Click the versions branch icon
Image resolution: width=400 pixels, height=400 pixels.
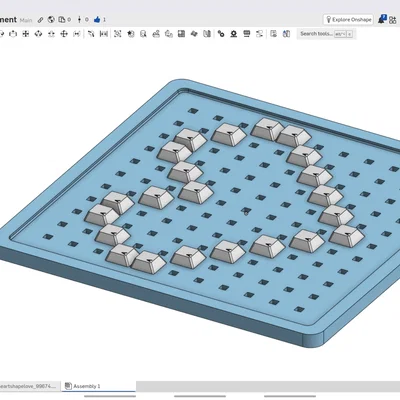point(79,20)
